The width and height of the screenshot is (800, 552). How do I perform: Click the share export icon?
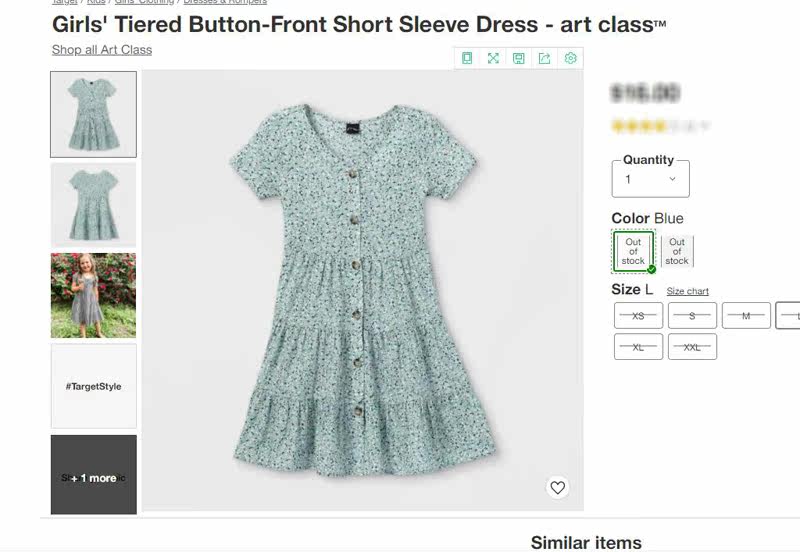point(545,58)
